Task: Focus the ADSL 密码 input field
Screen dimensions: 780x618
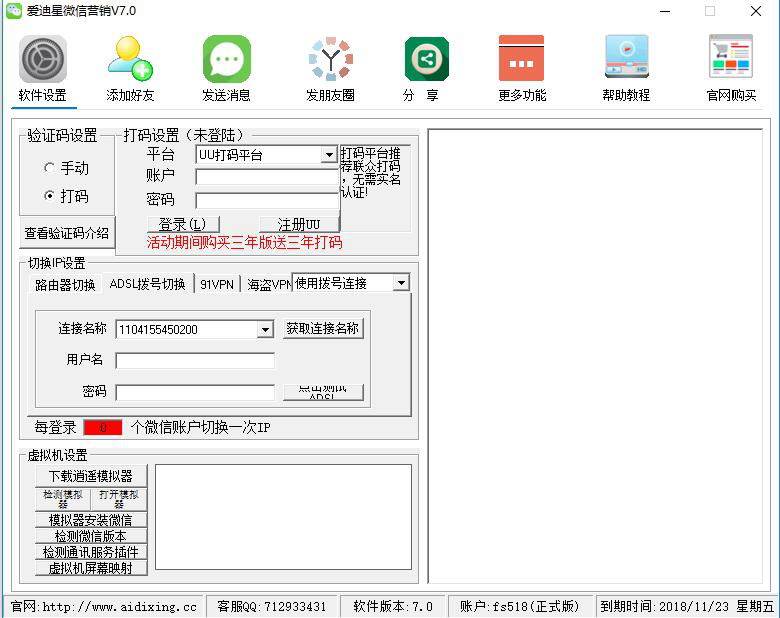Action: coord(195,392)
